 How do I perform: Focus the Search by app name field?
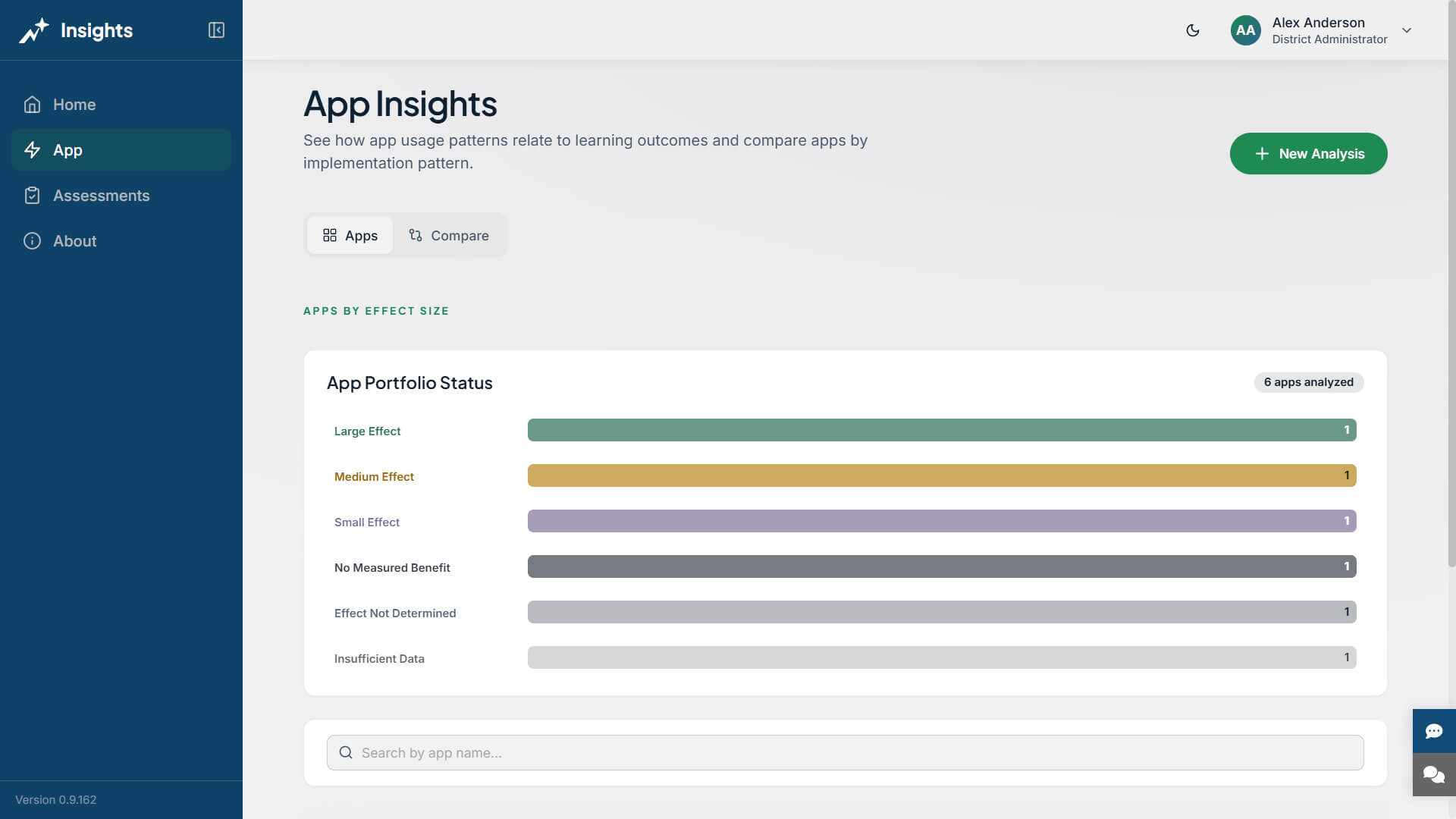(845, 752)
